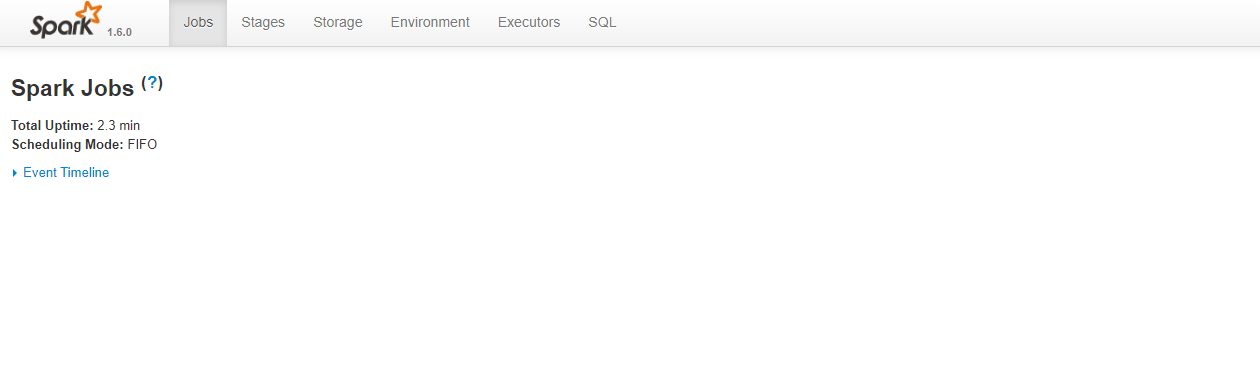Viewport: 1260px width, 379px height.
Task: Open the question mark help beside Spark Jobs
Action: pyautogui.click(x=152, y=83)
